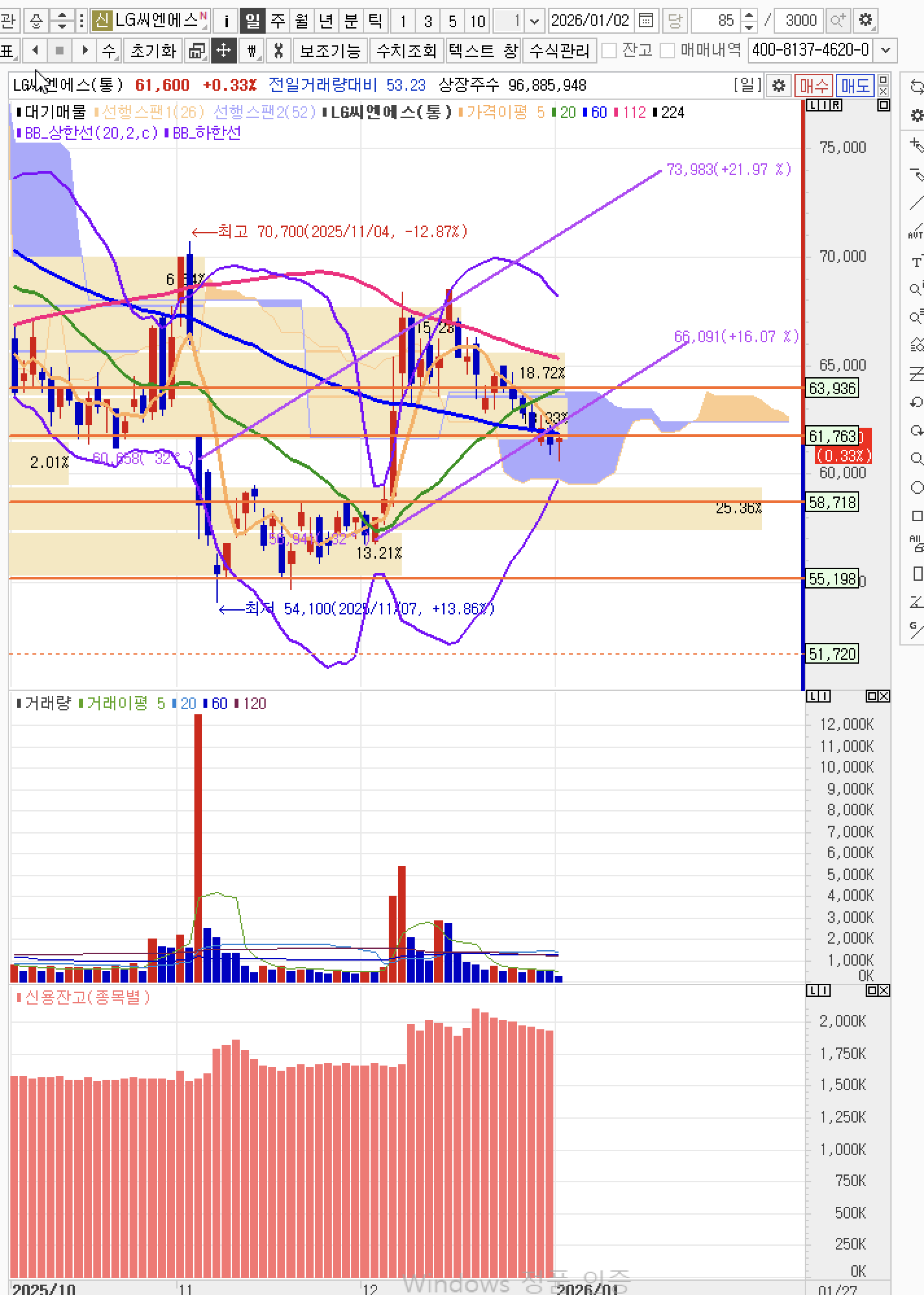
Task: Click the scissors cut tool icon
Action: coord(278,51)
